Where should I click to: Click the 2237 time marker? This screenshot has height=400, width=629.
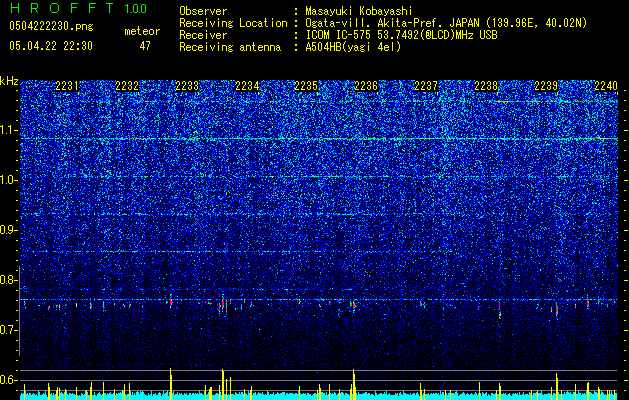(x=426, y=86)
